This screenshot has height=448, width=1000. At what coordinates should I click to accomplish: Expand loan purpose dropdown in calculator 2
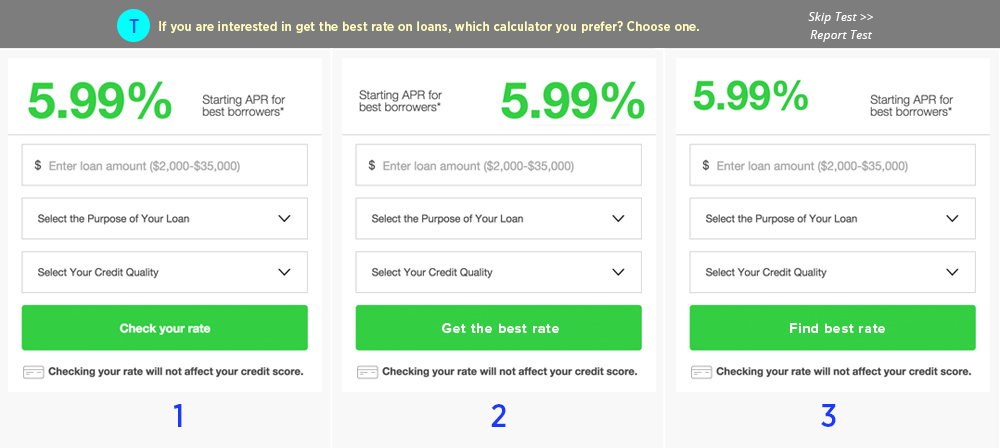(499, 218)
